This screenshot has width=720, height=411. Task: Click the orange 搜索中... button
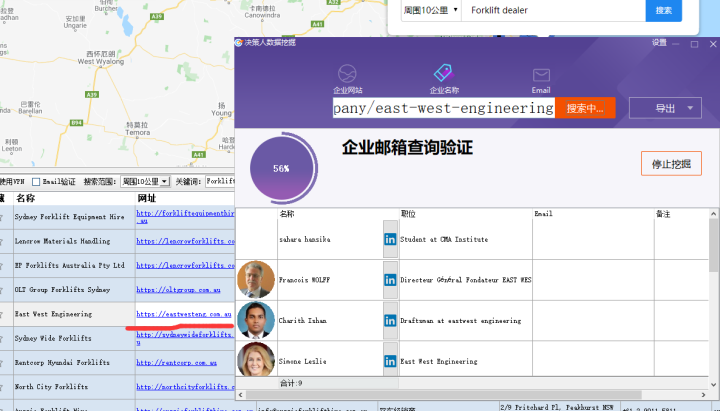(x=585, y=108)
